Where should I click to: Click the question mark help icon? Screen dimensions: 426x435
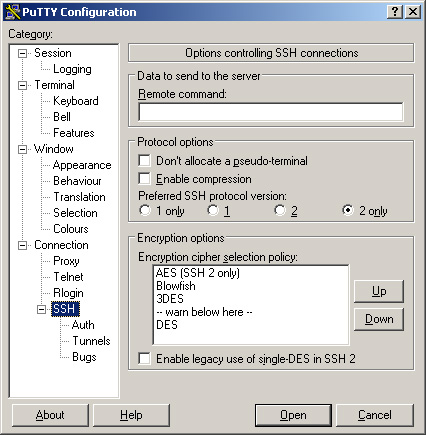point(395,12)
